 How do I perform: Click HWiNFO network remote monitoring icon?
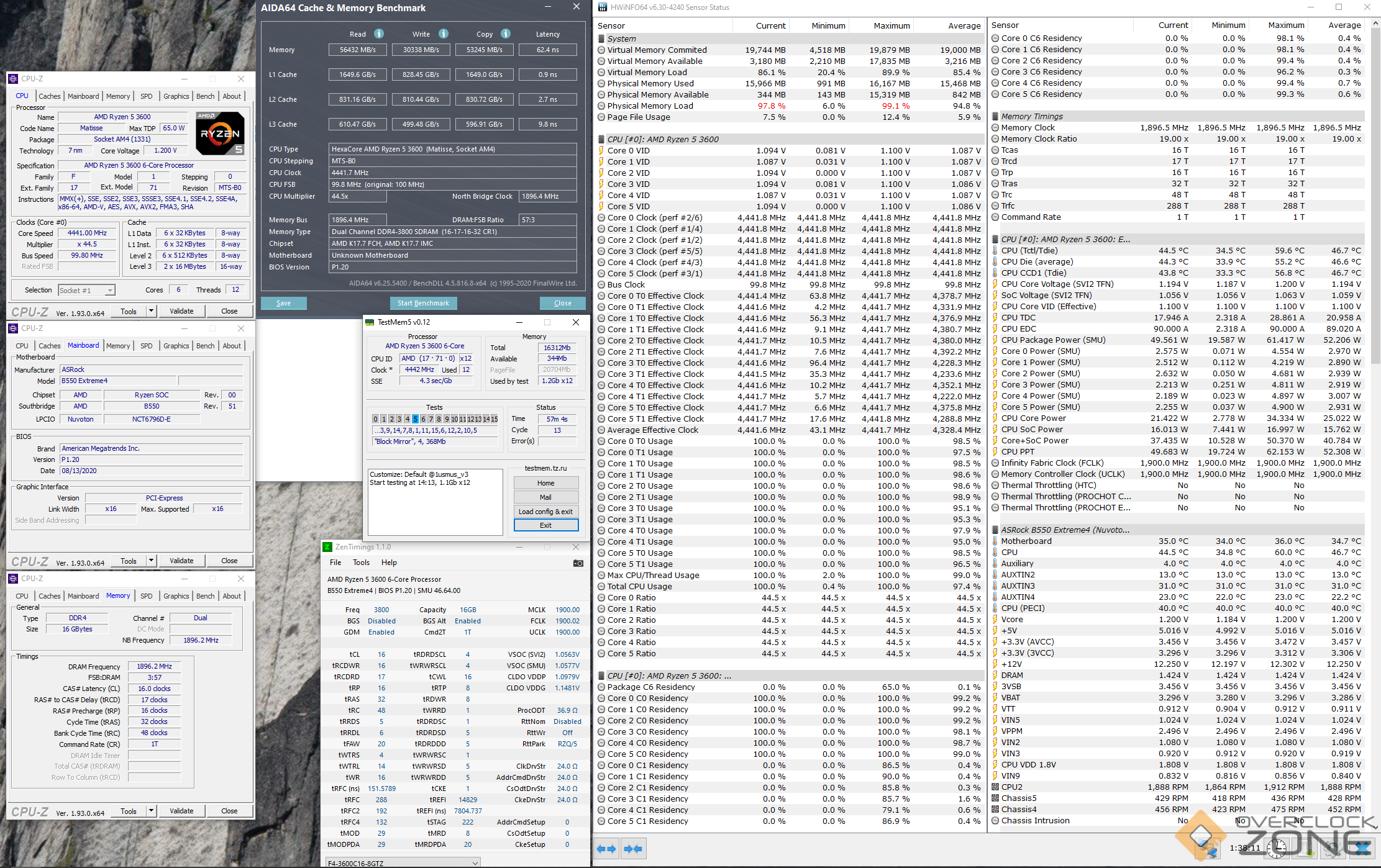click(1208, 849)
